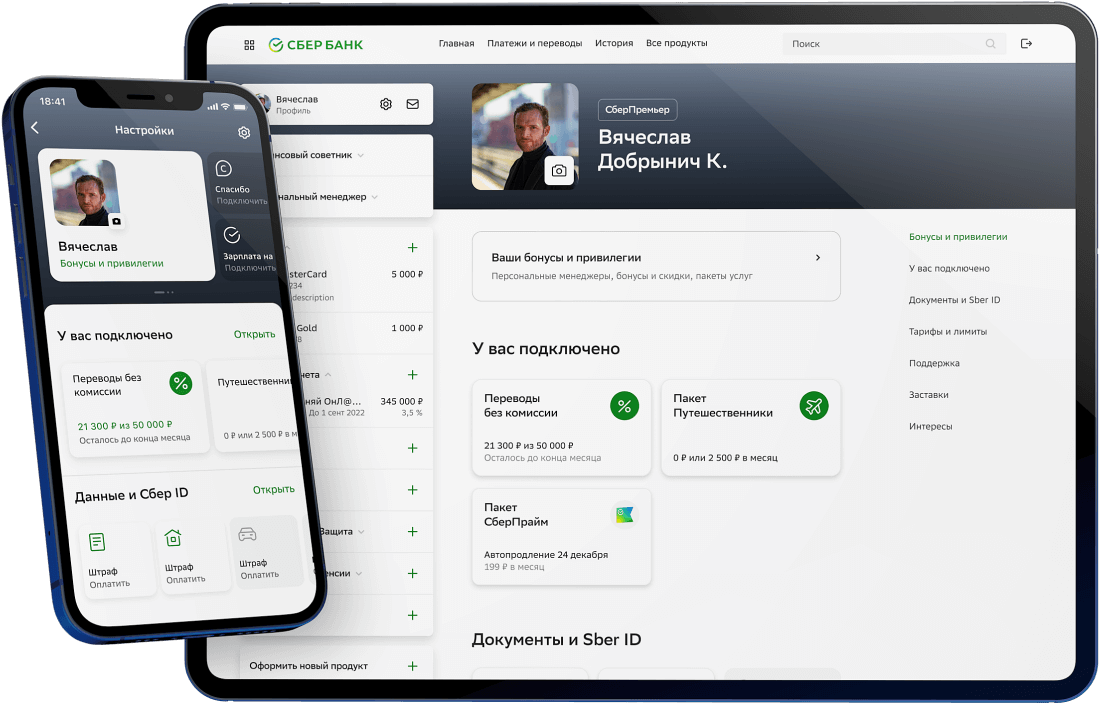Select the account row with 345 000 ₽
The height and width of the screenshot is (703, 1100).
pos(365,407)
